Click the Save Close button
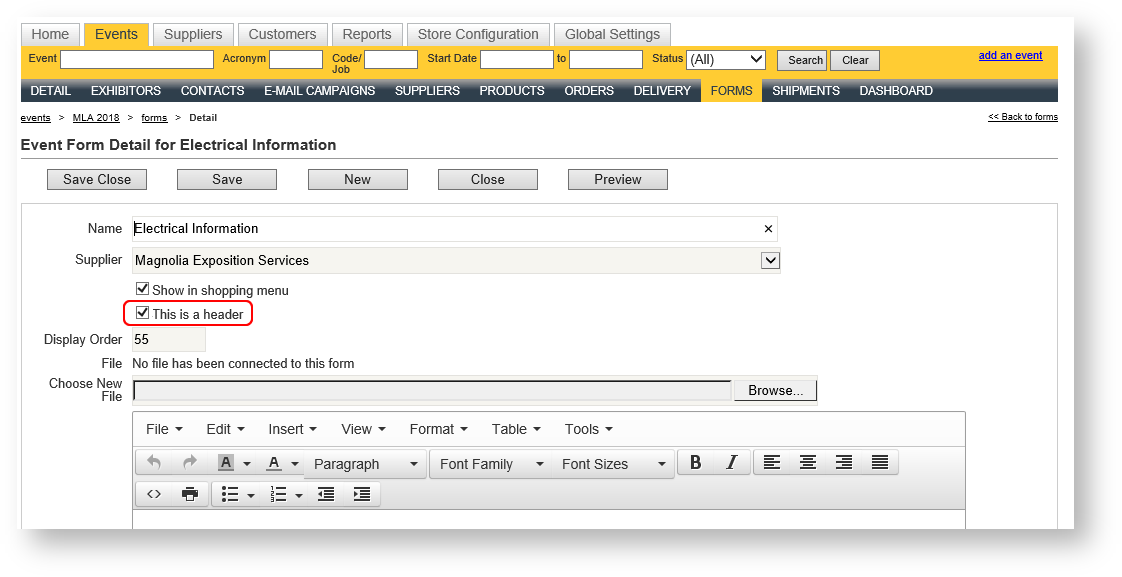 (97, 179)
